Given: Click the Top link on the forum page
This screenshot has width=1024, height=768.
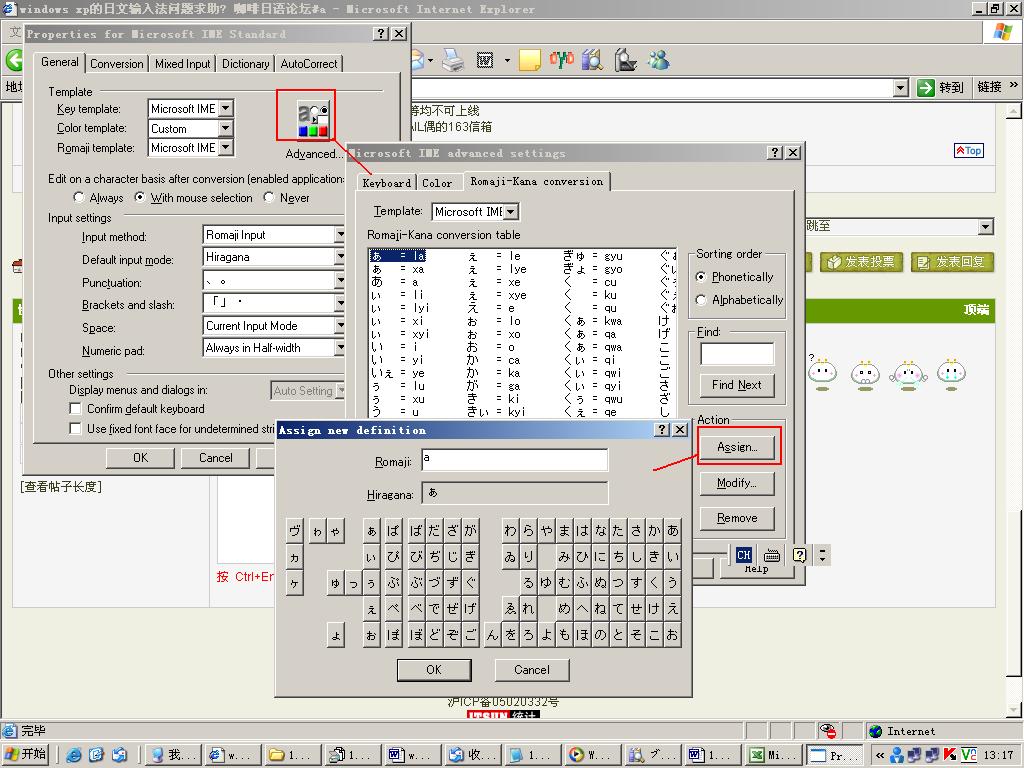Looking at the screenshot, I should (969, 151).
